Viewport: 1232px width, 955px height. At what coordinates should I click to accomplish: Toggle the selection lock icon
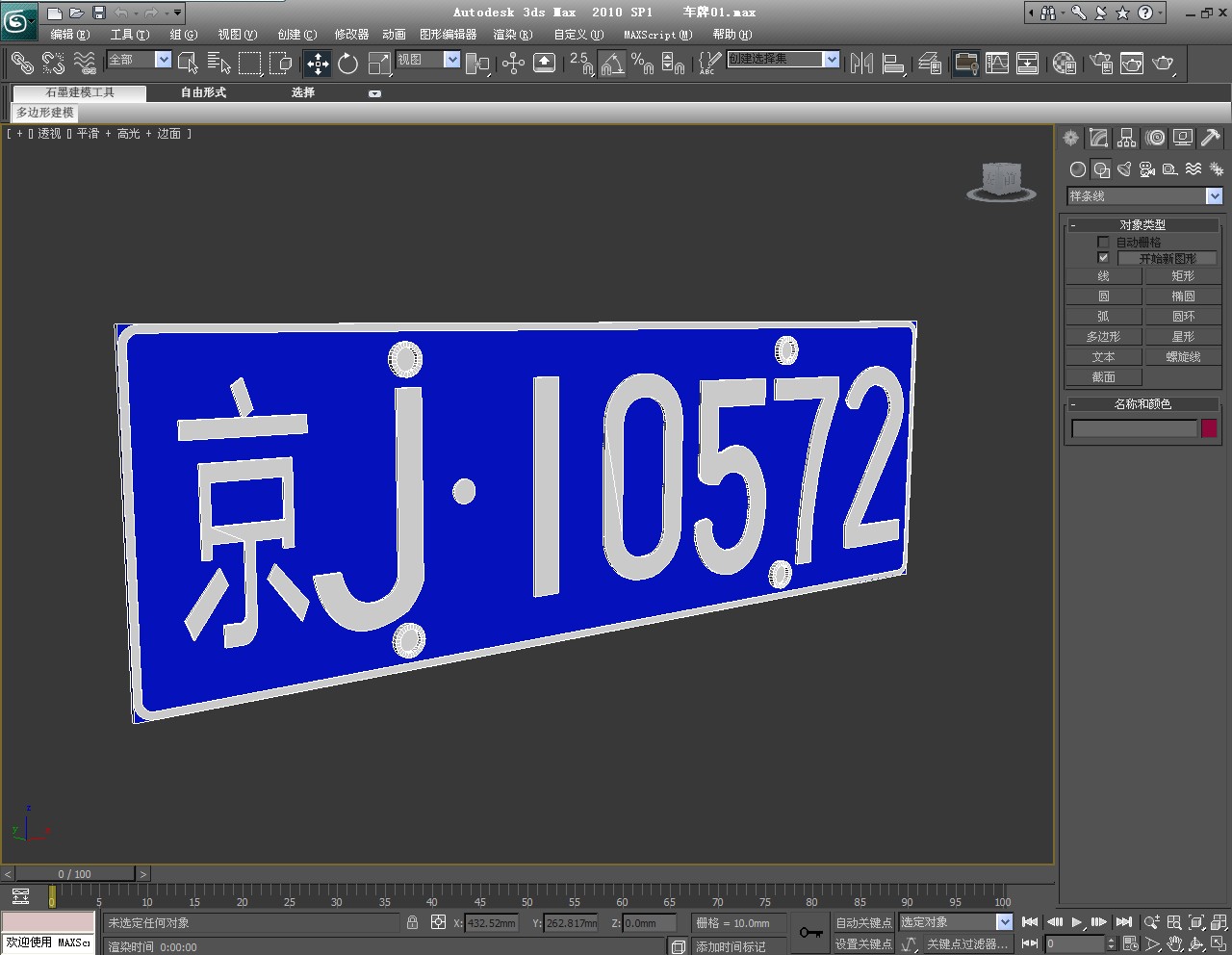coord(412,922)
